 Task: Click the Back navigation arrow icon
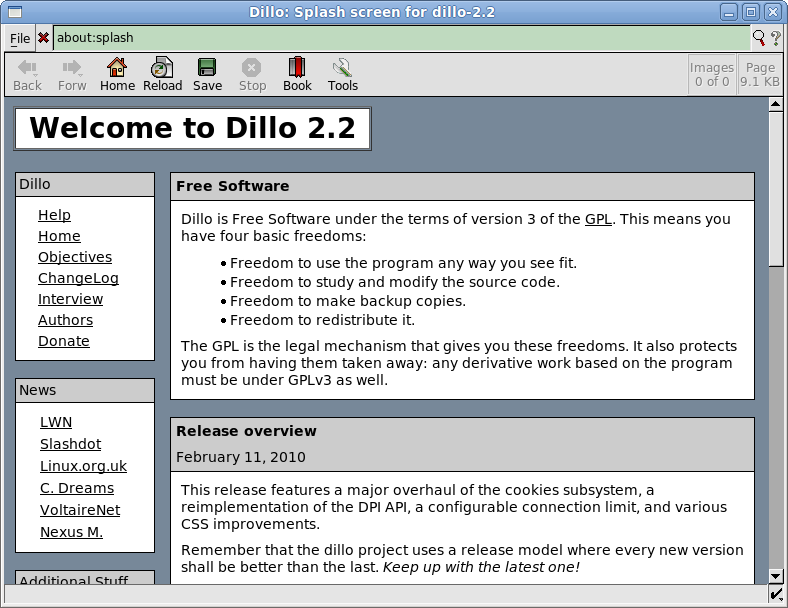[x=27, y=67]
